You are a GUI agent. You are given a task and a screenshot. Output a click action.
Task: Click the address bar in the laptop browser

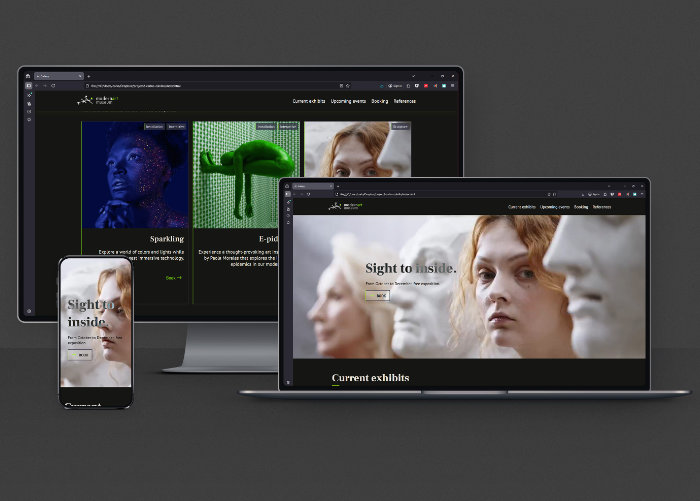[446, 194]
